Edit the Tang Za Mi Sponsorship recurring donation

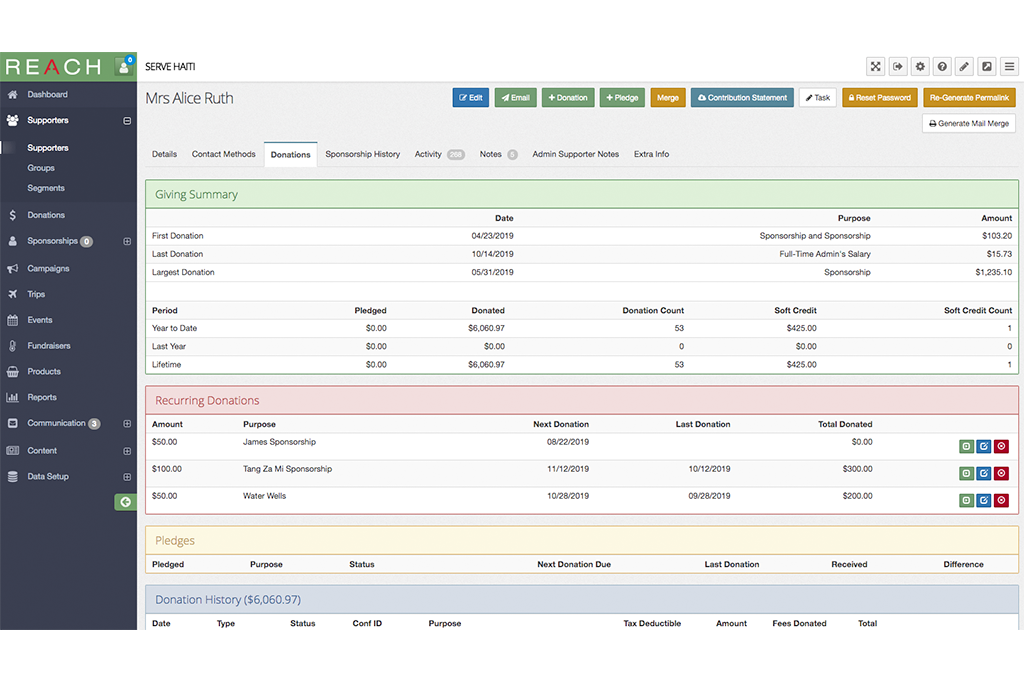(x=983, y=474)
